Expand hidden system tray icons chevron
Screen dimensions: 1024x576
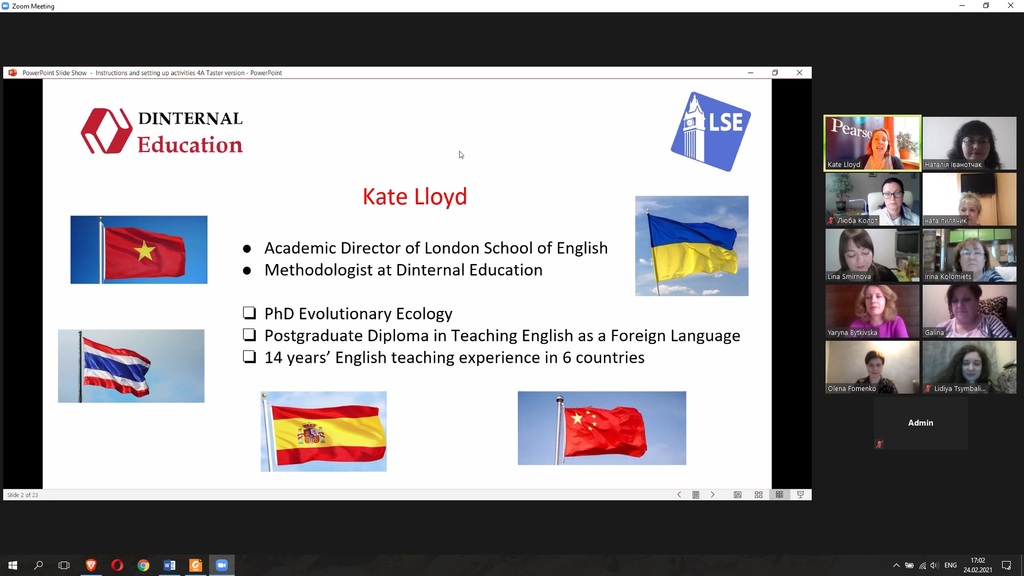click(x=896, y=566)
